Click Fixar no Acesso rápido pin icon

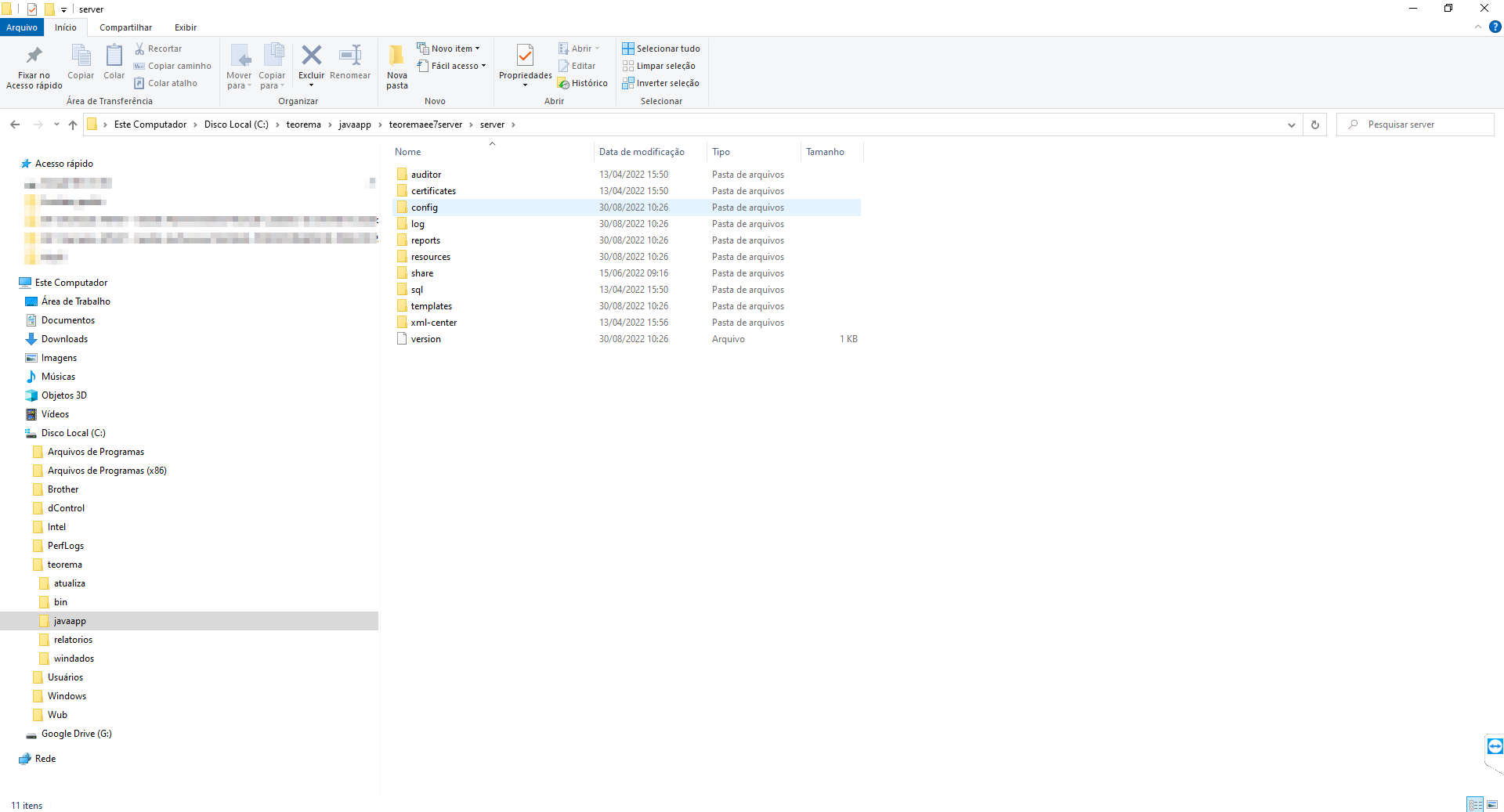pos(34,56)
